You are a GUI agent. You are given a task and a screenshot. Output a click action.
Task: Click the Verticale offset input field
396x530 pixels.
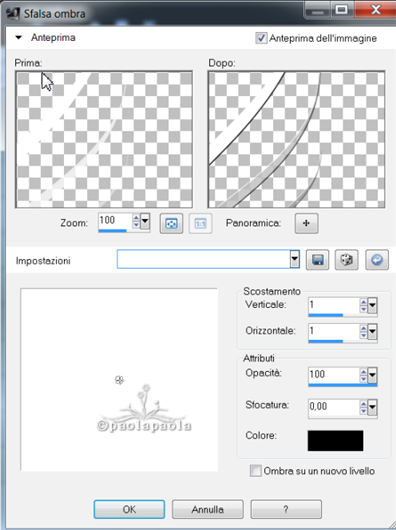(x=333, y=305)
